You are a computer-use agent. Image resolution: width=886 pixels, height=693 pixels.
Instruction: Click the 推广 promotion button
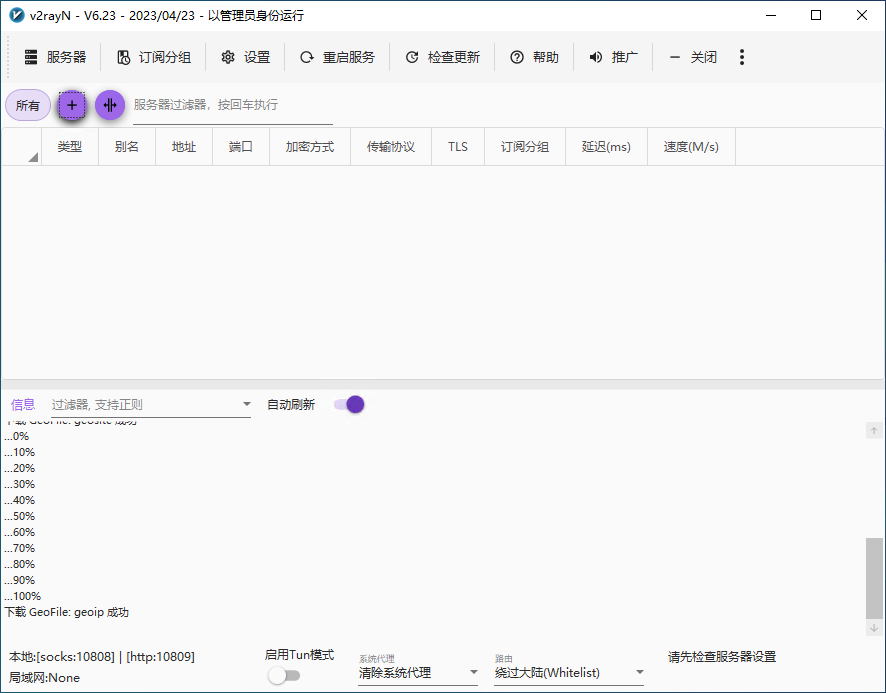point(613,57)
